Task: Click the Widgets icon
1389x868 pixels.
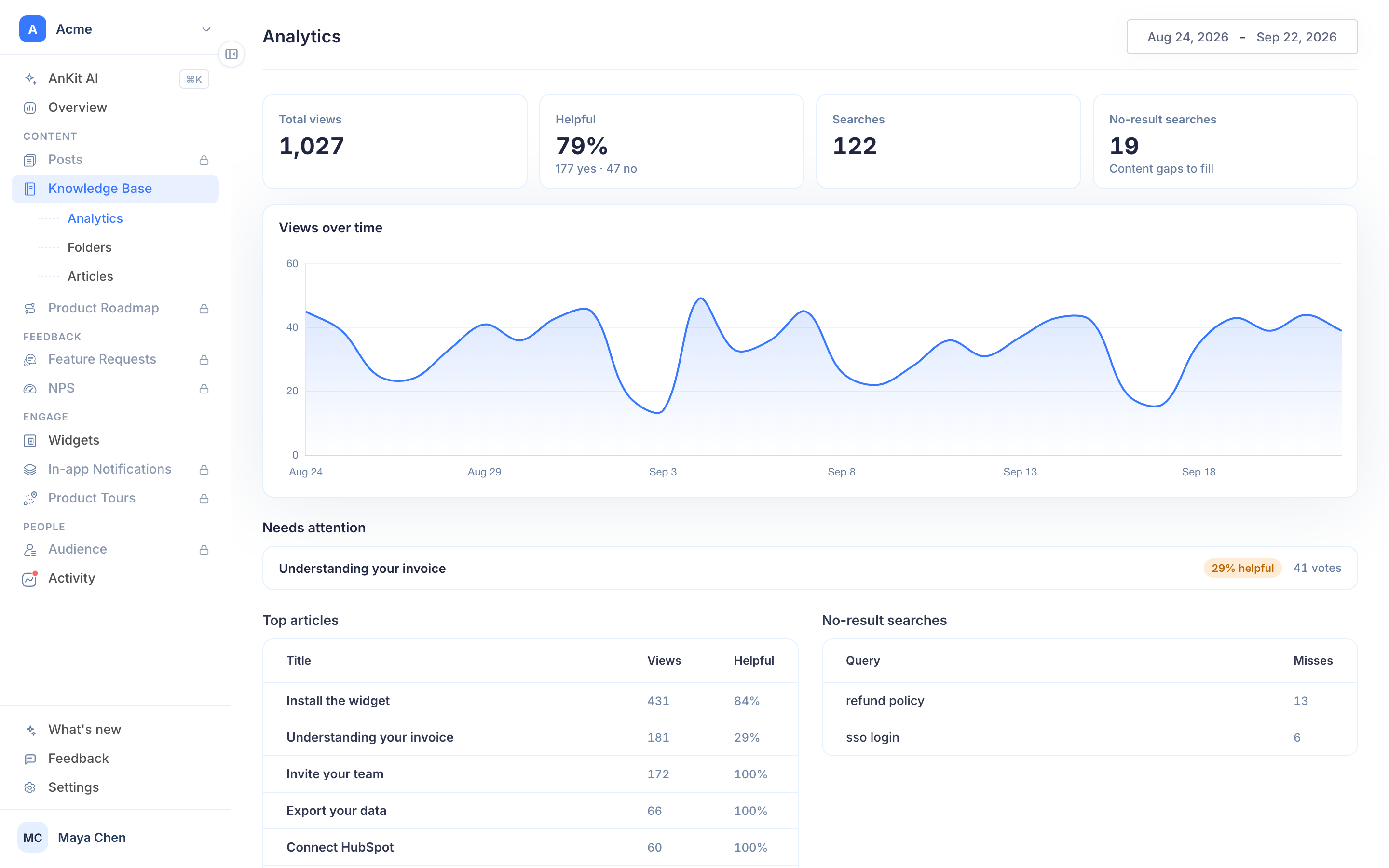Action: pyautogui.click(x=30, y=441)
